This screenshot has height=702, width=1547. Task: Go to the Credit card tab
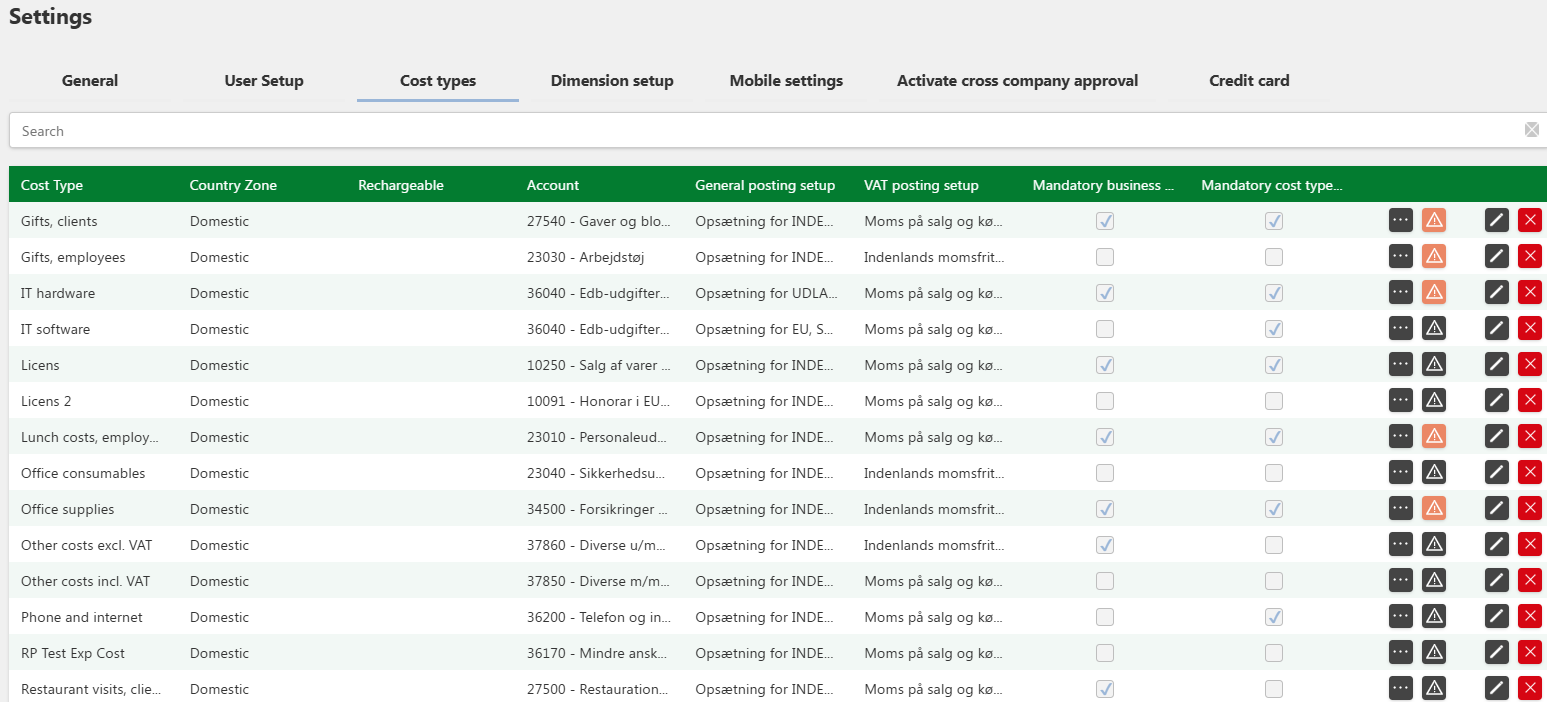pyautogui.click(x=1249, y=81)
